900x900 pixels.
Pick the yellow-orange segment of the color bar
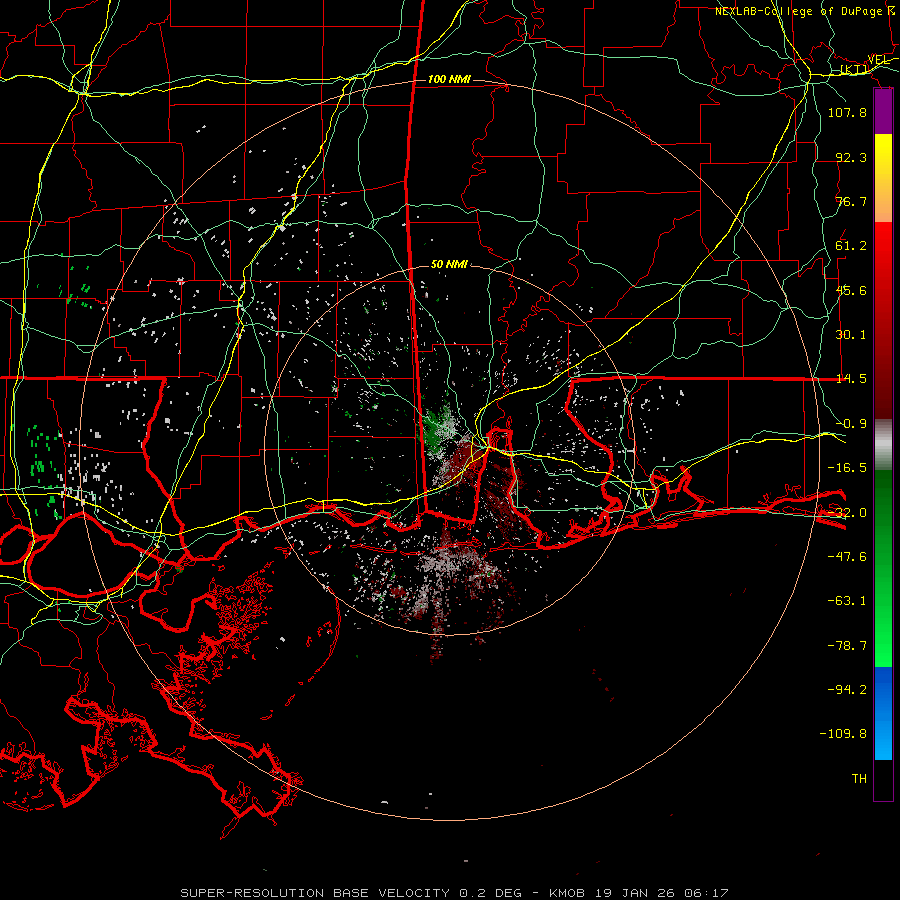point(883,178)
